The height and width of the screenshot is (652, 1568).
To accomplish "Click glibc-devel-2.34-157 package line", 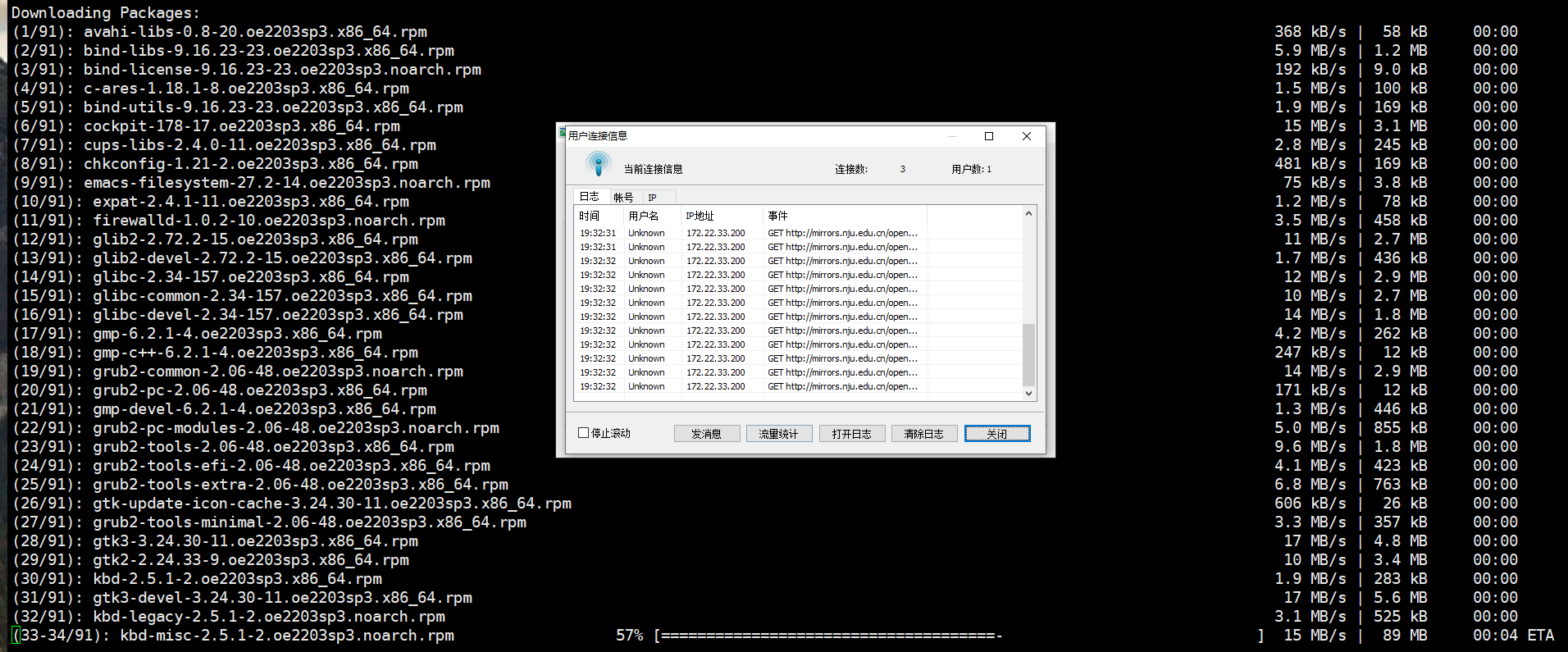I will pos(237,314).
